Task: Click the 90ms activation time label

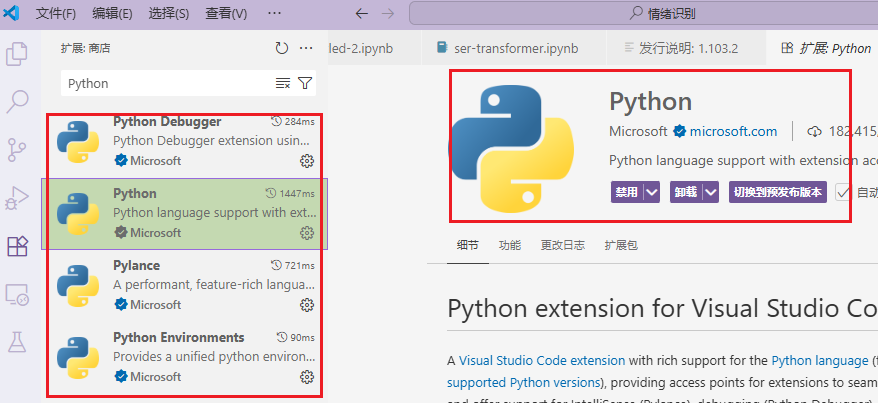Action: [x=295, y=338]
